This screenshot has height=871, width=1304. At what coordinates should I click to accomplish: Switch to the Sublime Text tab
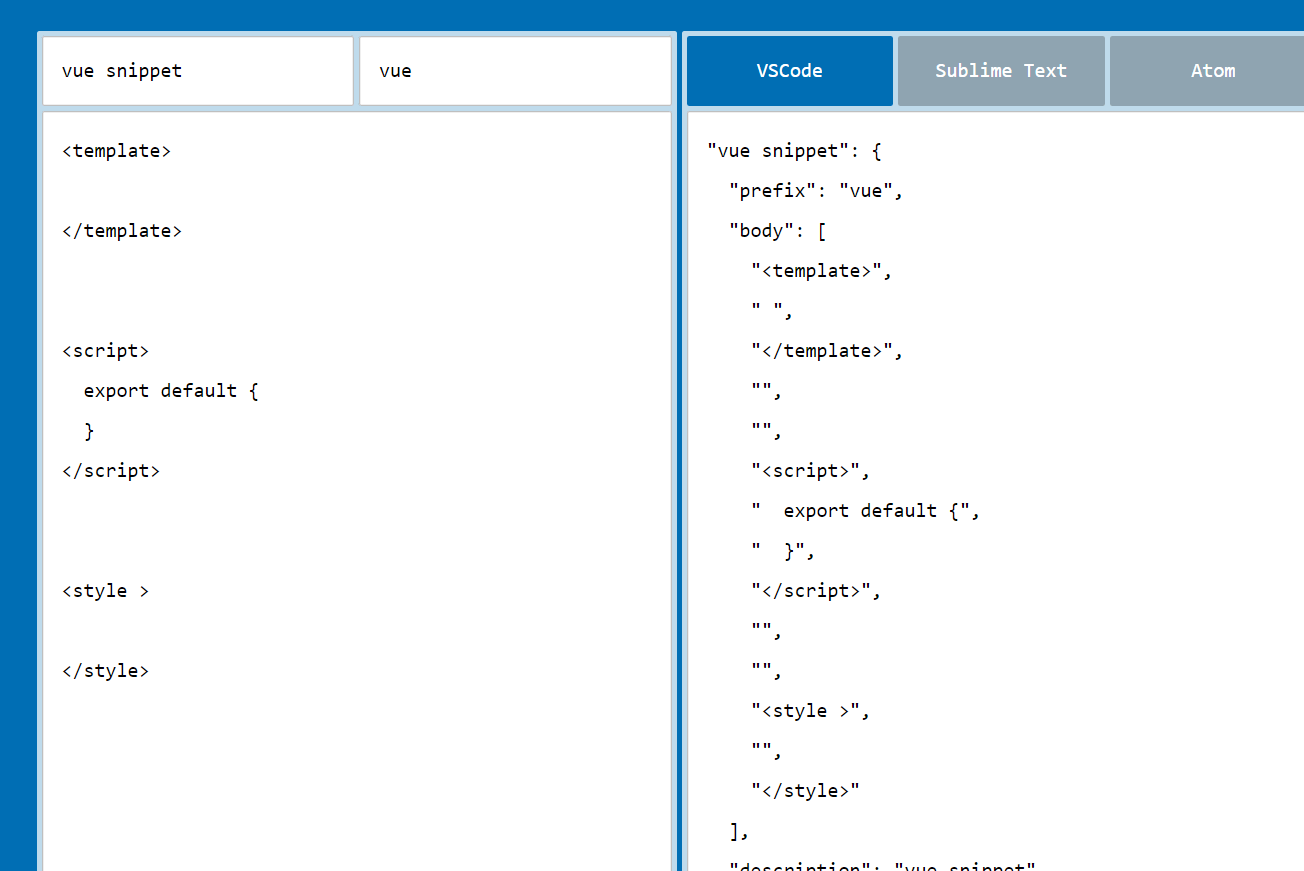tap(1001, 71)
